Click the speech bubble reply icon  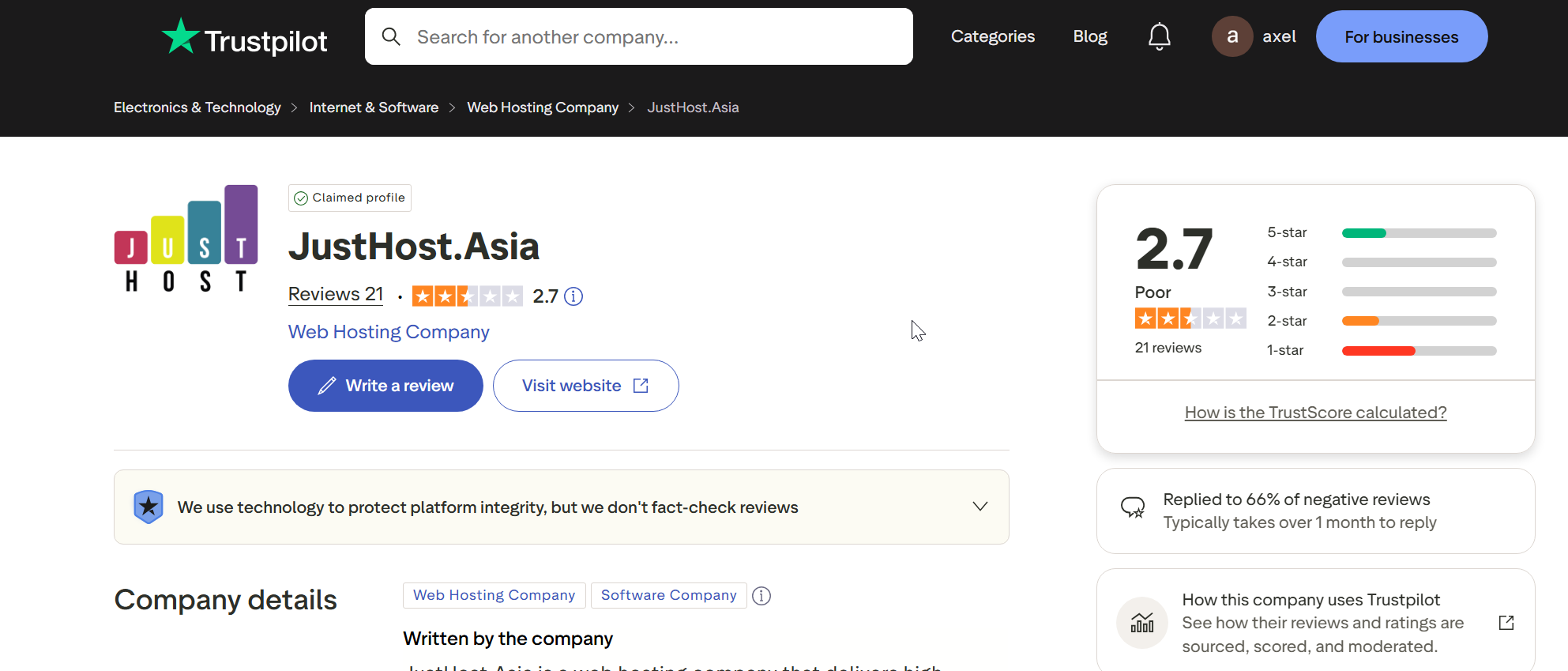pyautogui.click(x=1133, y=507)
